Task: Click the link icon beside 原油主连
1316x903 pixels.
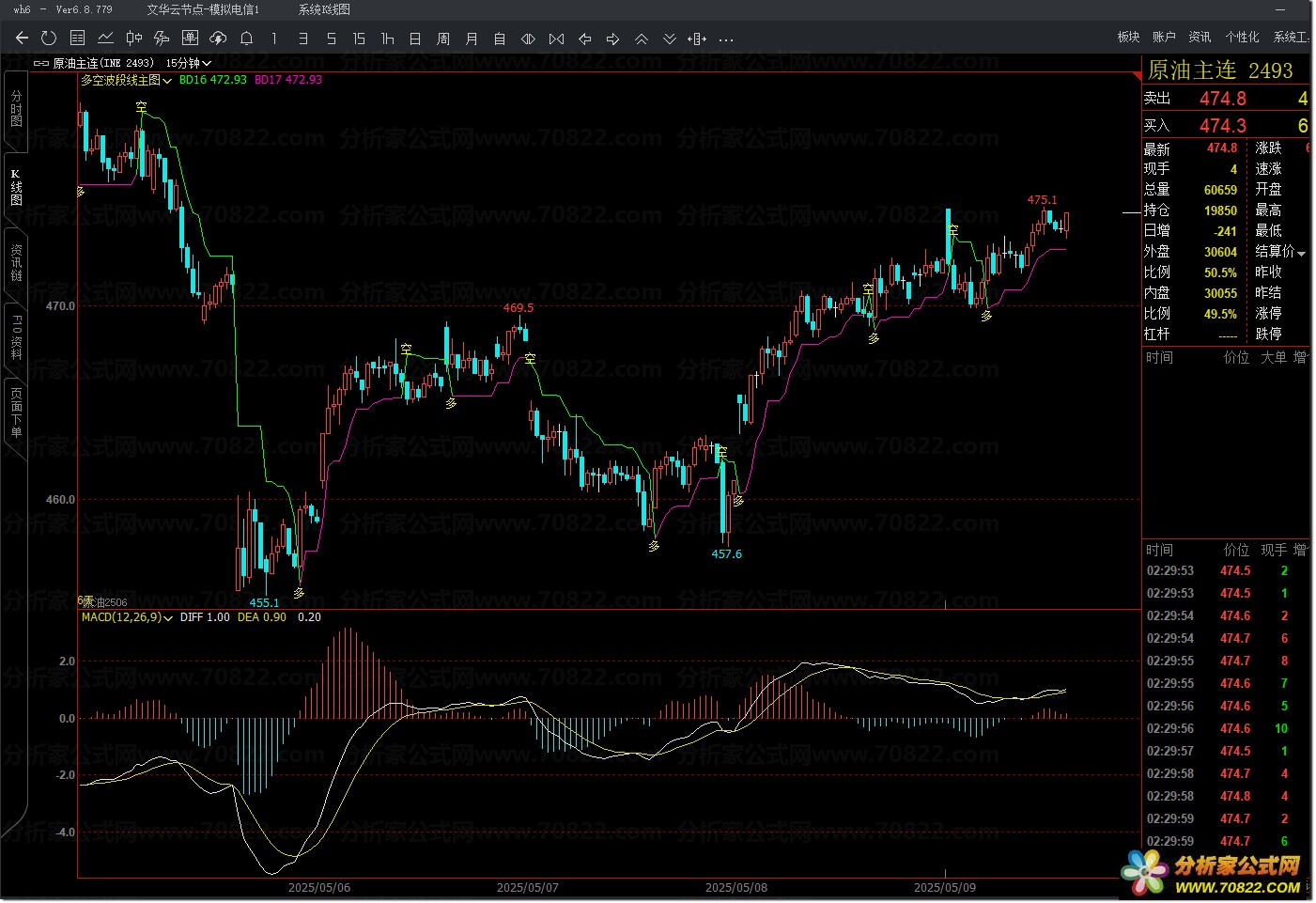Action: tap(41, 63)
